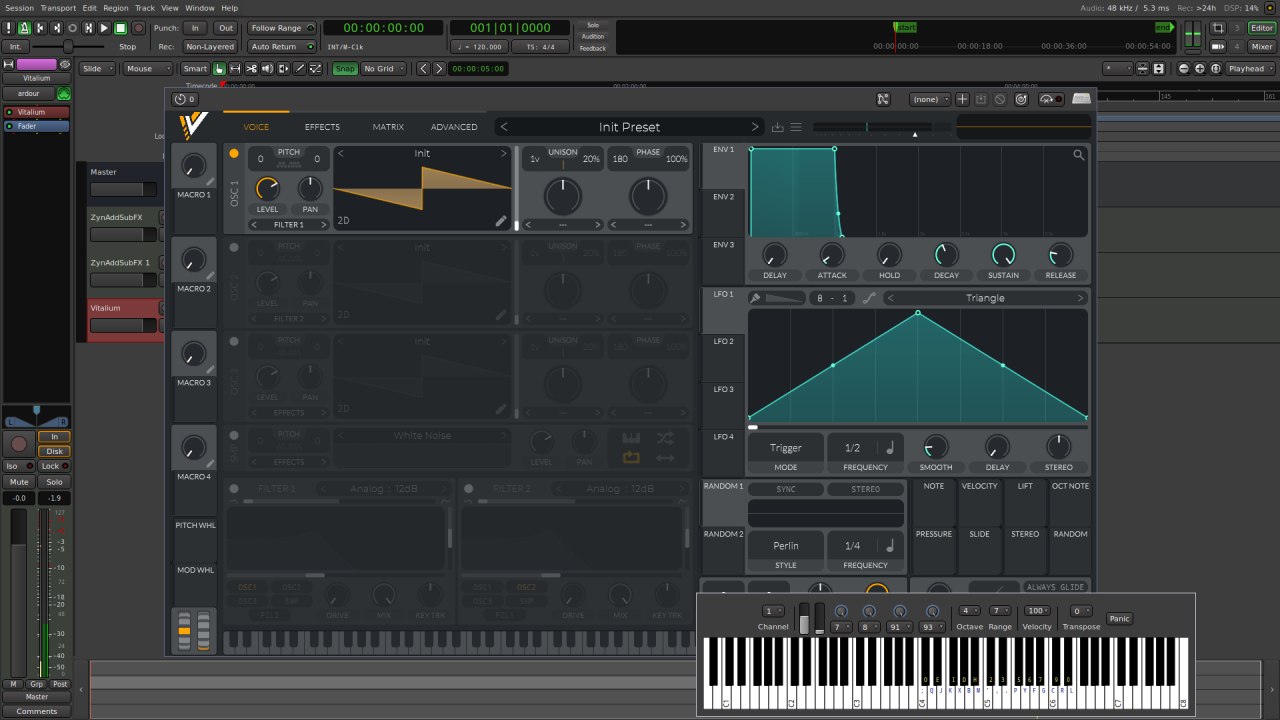
Task: Click the Panic button
Action: pyautogui.click(x=1119, y=618)
